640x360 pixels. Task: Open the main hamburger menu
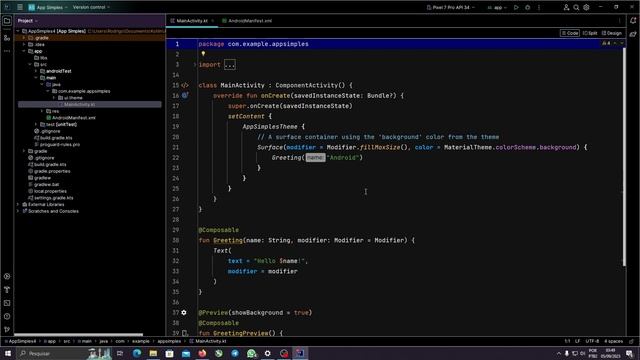point(20,7)
